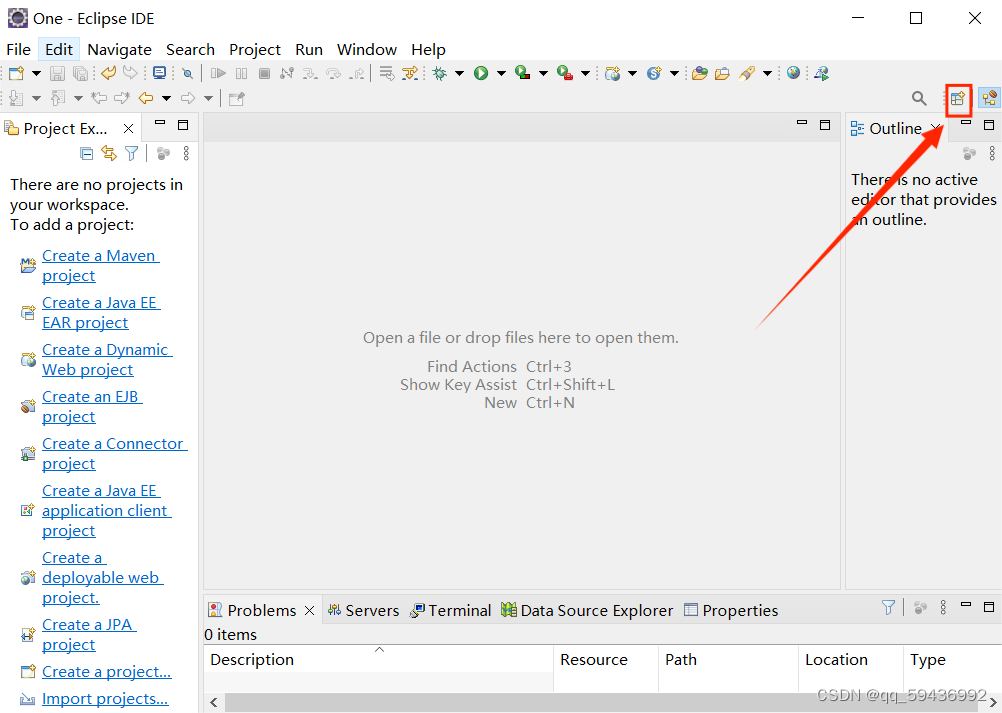Open the Run button dropdown arrow
The height and width of the screenshot is (713, 1002).
tap(501, 73)
